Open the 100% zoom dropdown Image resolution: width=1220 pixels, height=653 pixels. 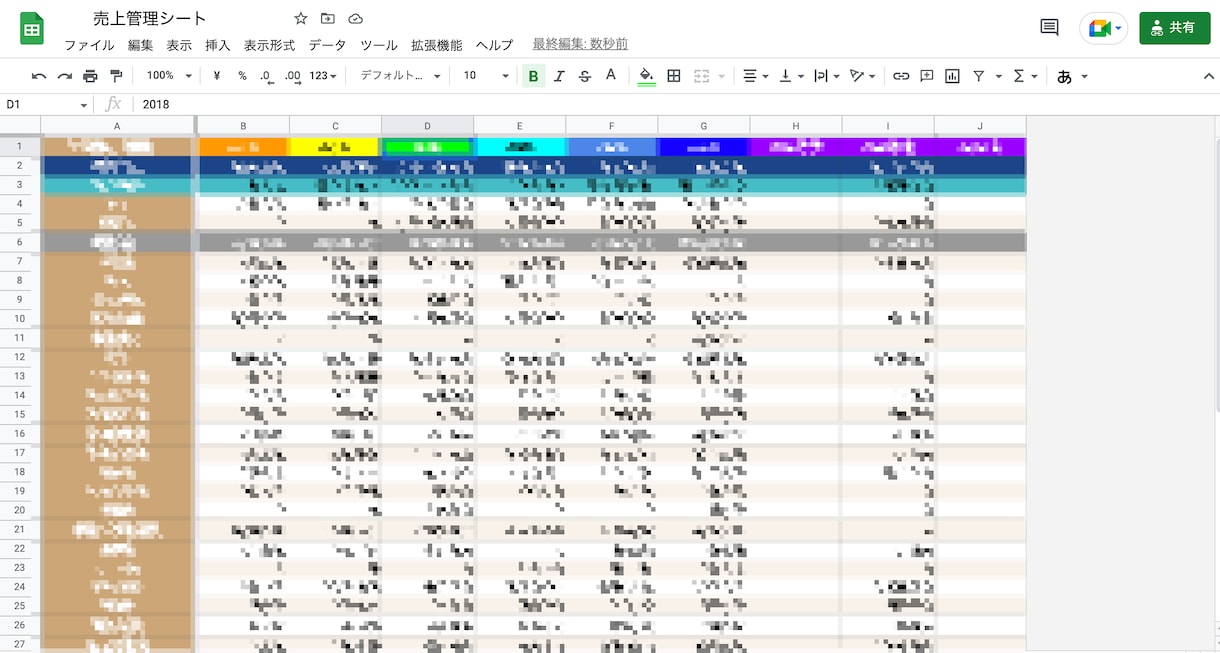coord(170,76)
